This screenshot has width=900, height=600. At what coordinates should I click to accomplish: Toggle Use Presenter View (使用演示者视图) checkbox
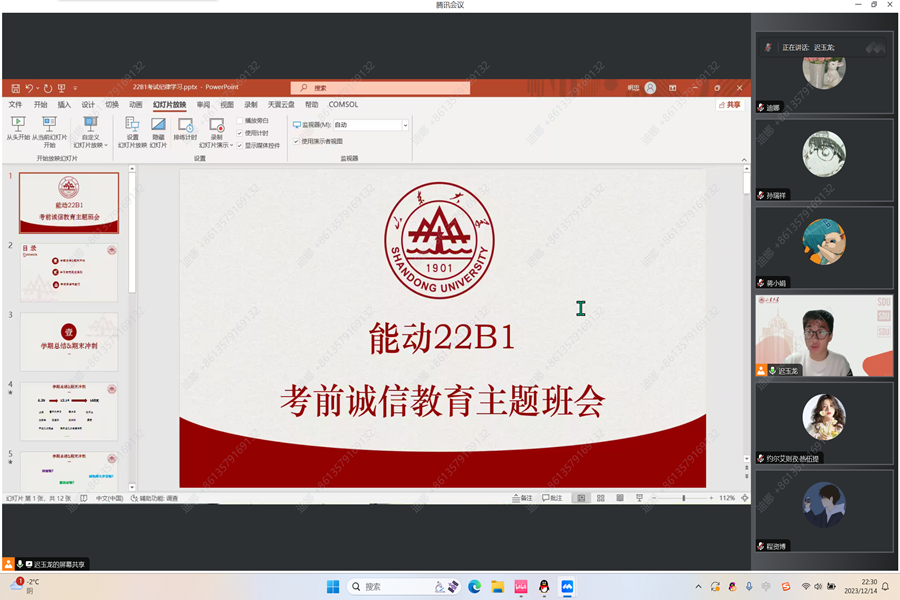[x=296, y=141]
